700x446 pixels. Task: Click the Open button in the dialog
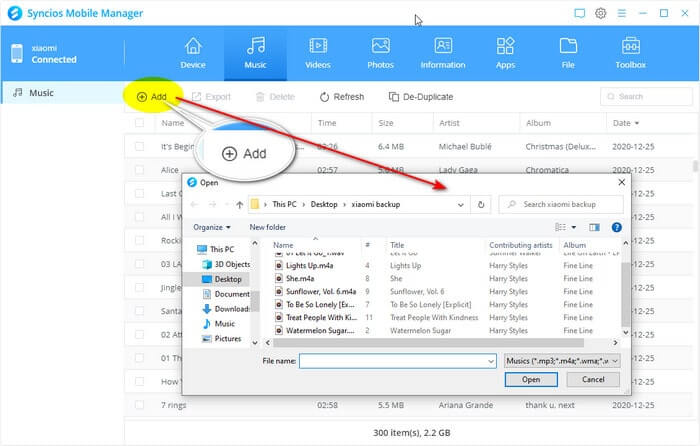click(x=531, y=379)
